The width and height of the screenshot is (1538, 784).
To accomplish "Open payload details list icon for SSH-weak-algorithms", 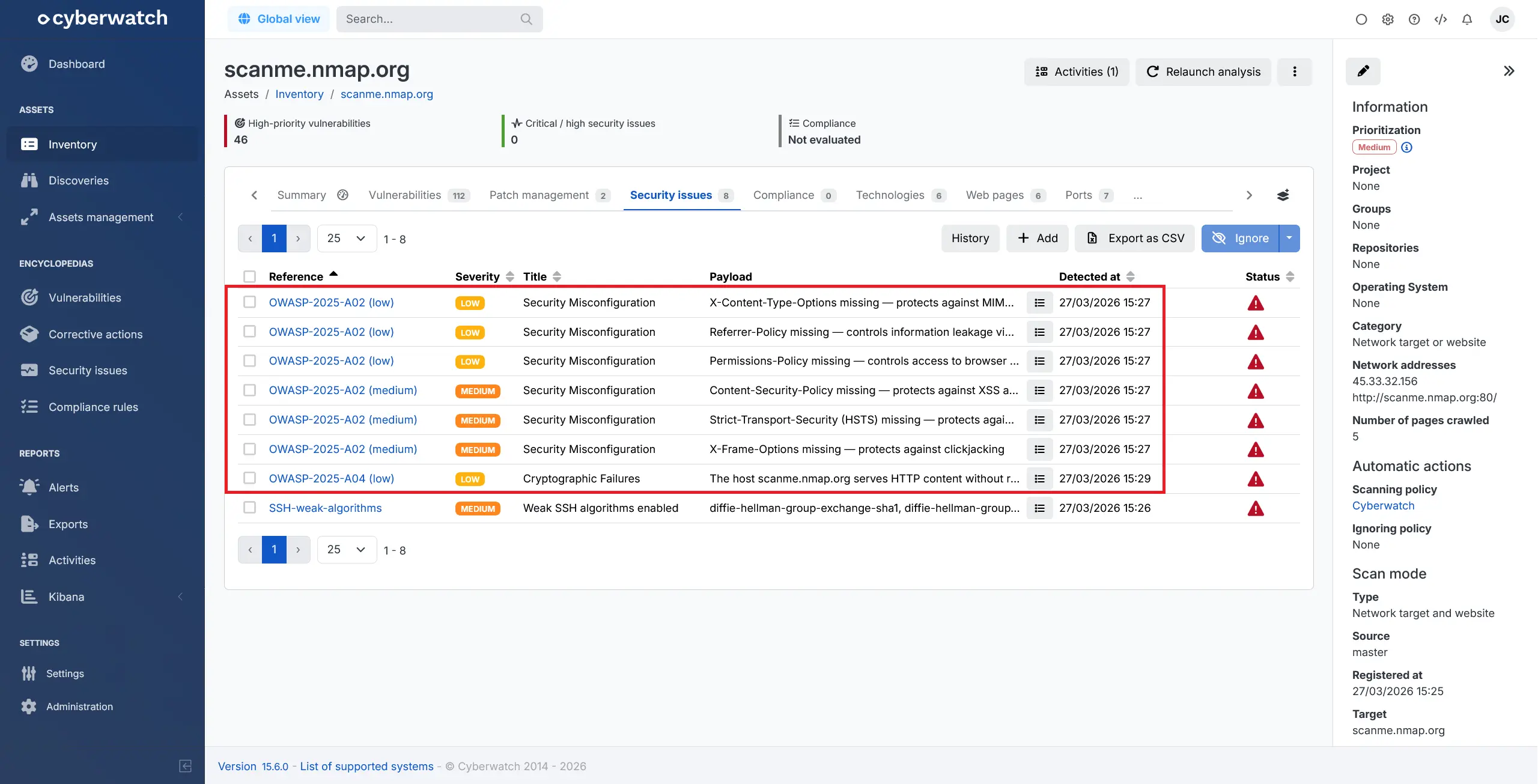I will tap(1039, 508).
